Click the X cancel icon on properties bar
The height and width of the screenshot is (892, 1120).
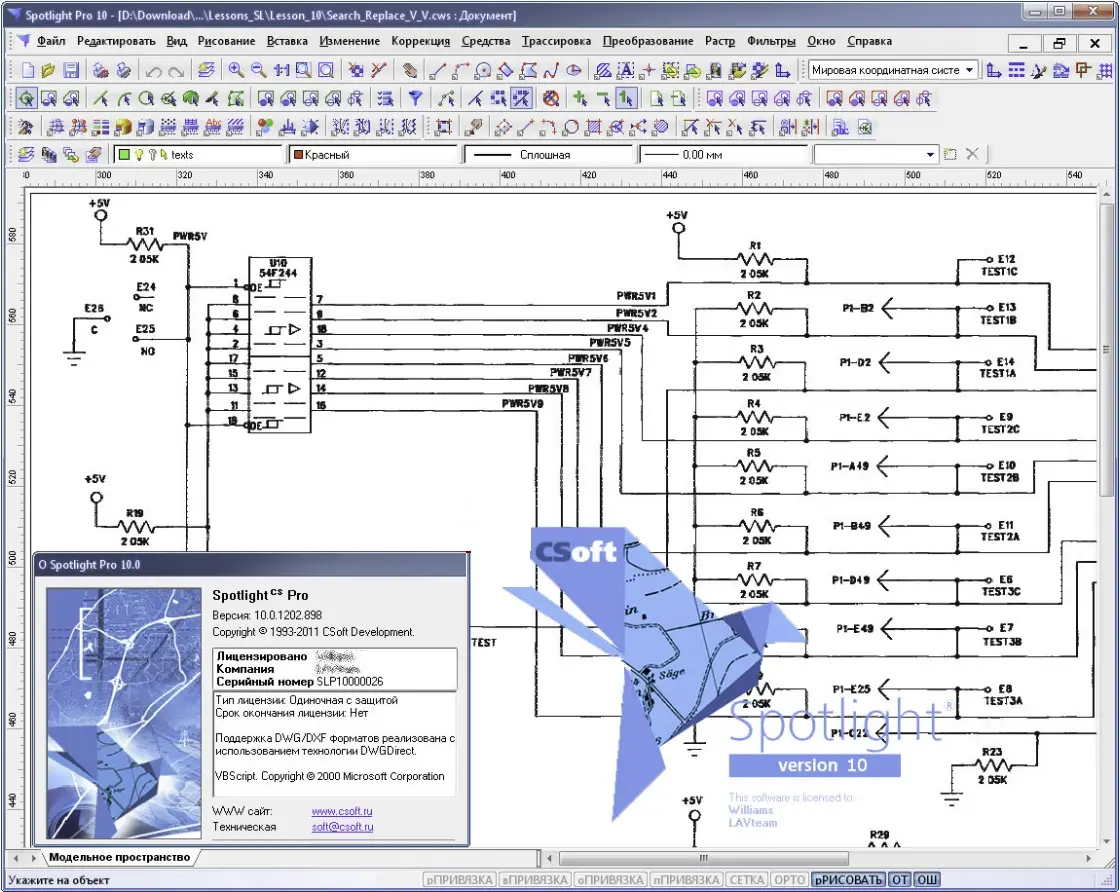coord(972,154)
